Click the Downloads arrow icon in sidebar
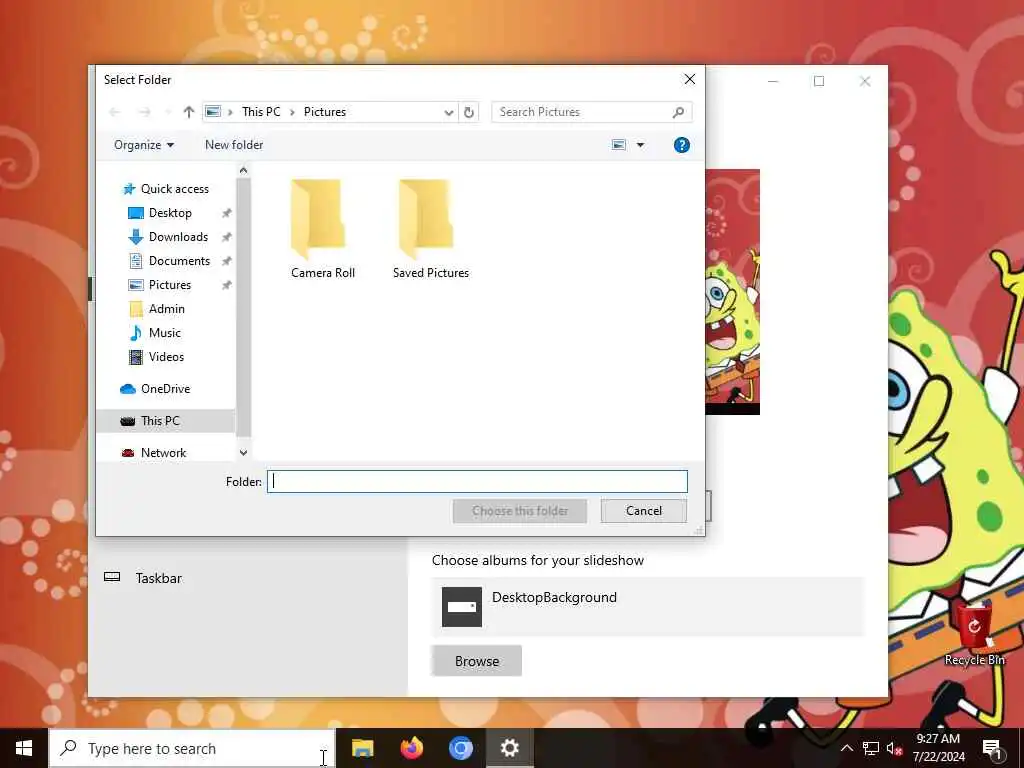 136,237
